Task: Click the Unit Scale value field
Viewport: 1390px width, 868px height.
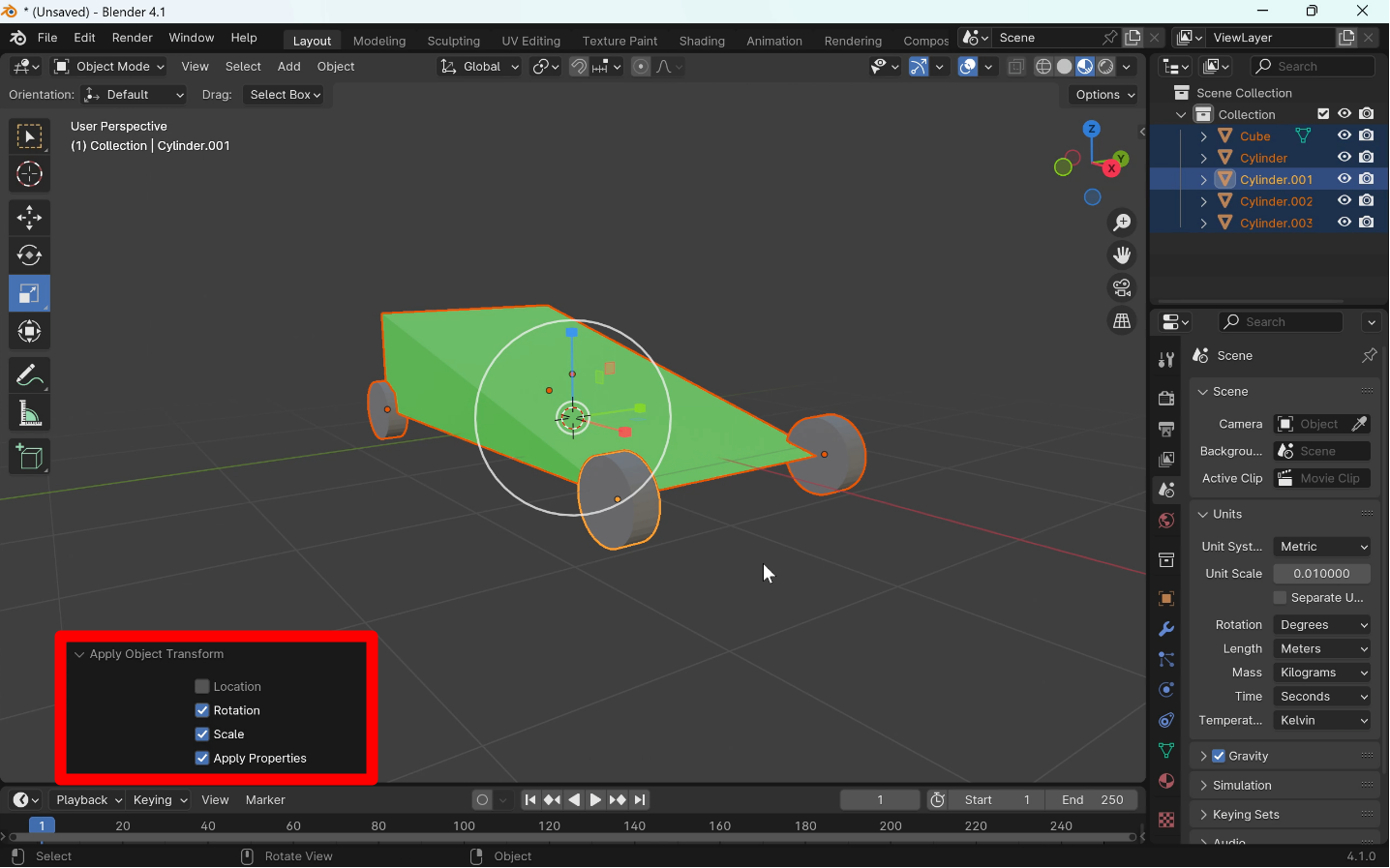Action: pyautogui.click(x=1322, y=574)
